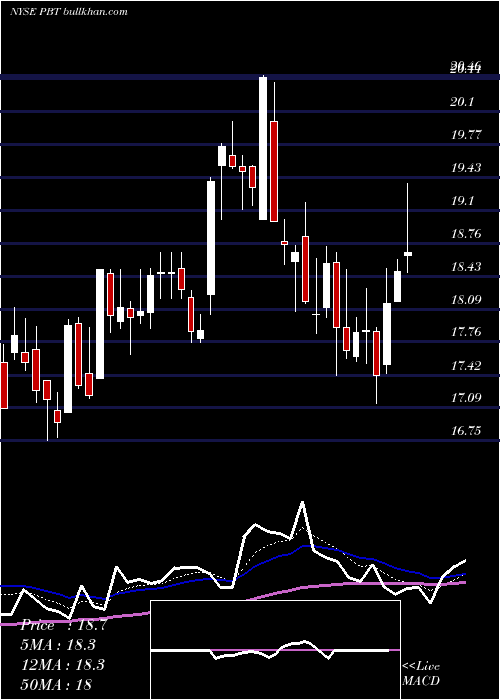500x700 pixels.
Task: Click the 12MA : 18.3 readout
Action: 62,664
